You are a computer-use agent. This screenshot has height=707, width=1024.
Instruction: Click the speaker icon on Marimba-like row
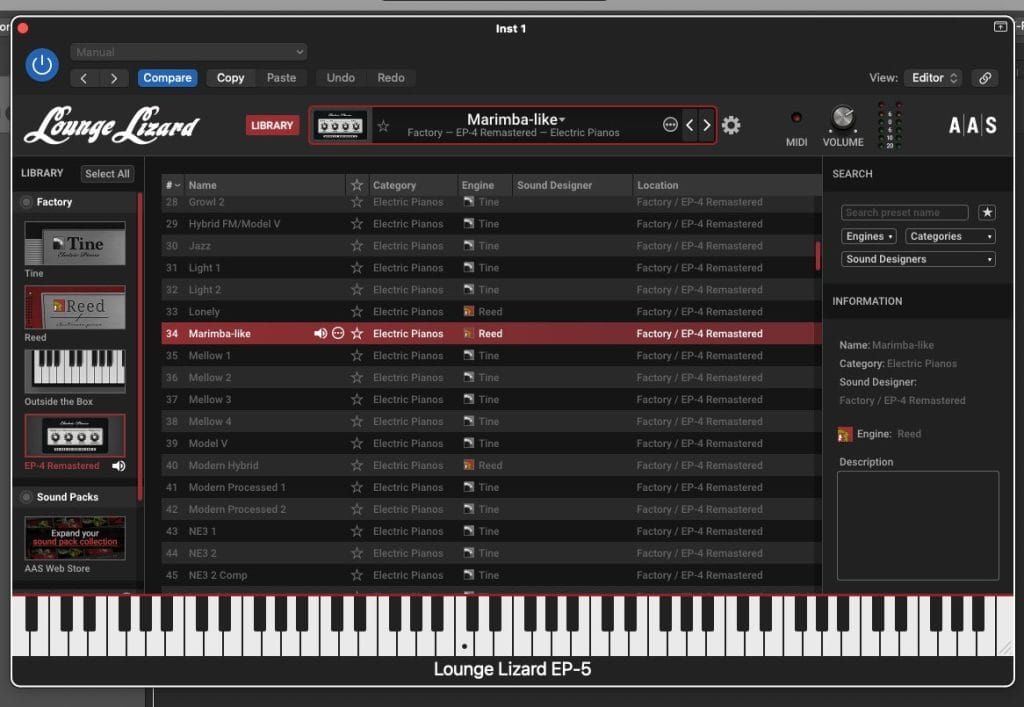[320, 334]
